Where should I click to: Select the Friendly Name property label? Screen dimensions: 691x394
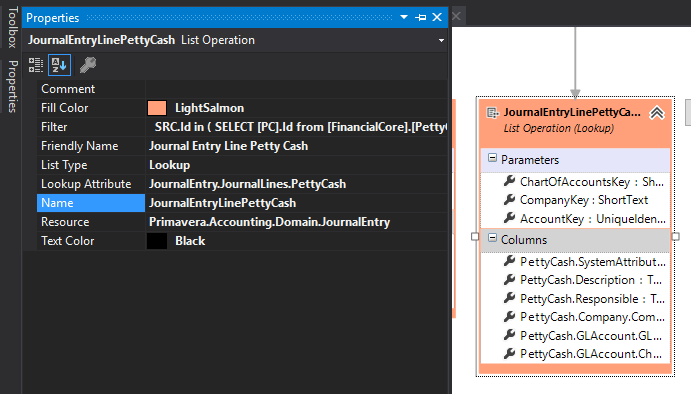(91, 146)
